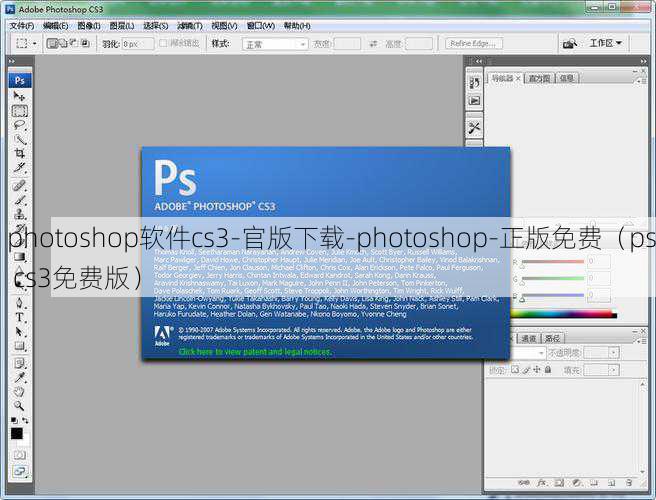Open the 滤镜(T) menu
Image resolution: width=656 pixels, height=500 pixels.
(190, 26)
